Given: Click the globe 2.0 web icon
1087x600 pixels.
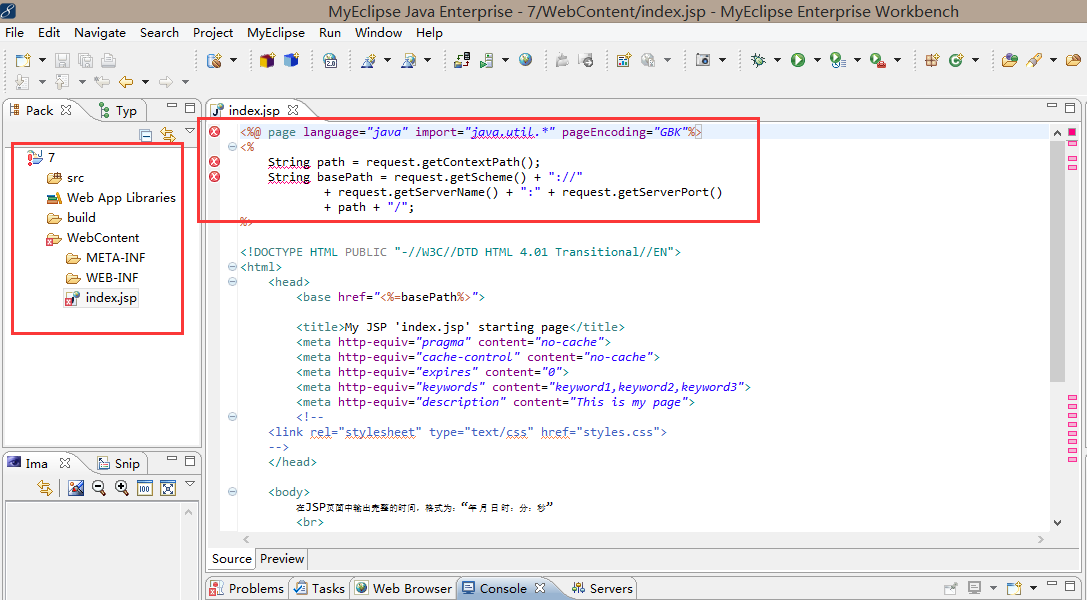Looking at the screenshot, I should click(x=330, y=60).
